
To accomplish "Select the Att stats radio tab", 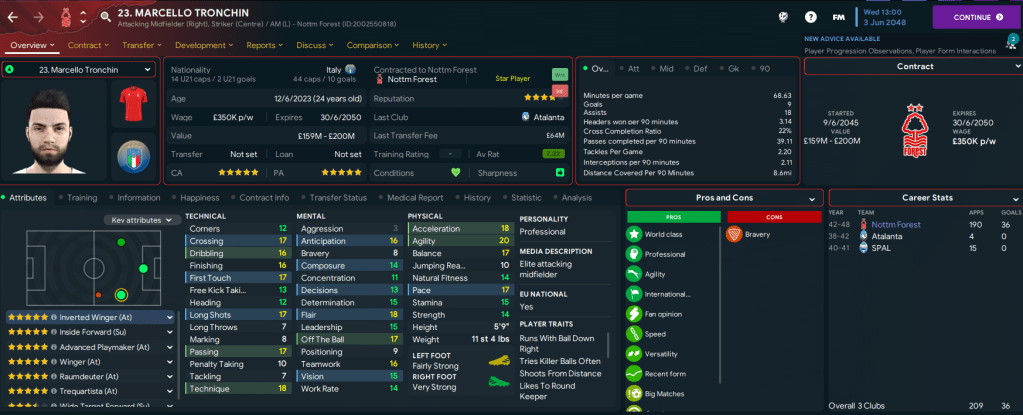I will 632,69.
